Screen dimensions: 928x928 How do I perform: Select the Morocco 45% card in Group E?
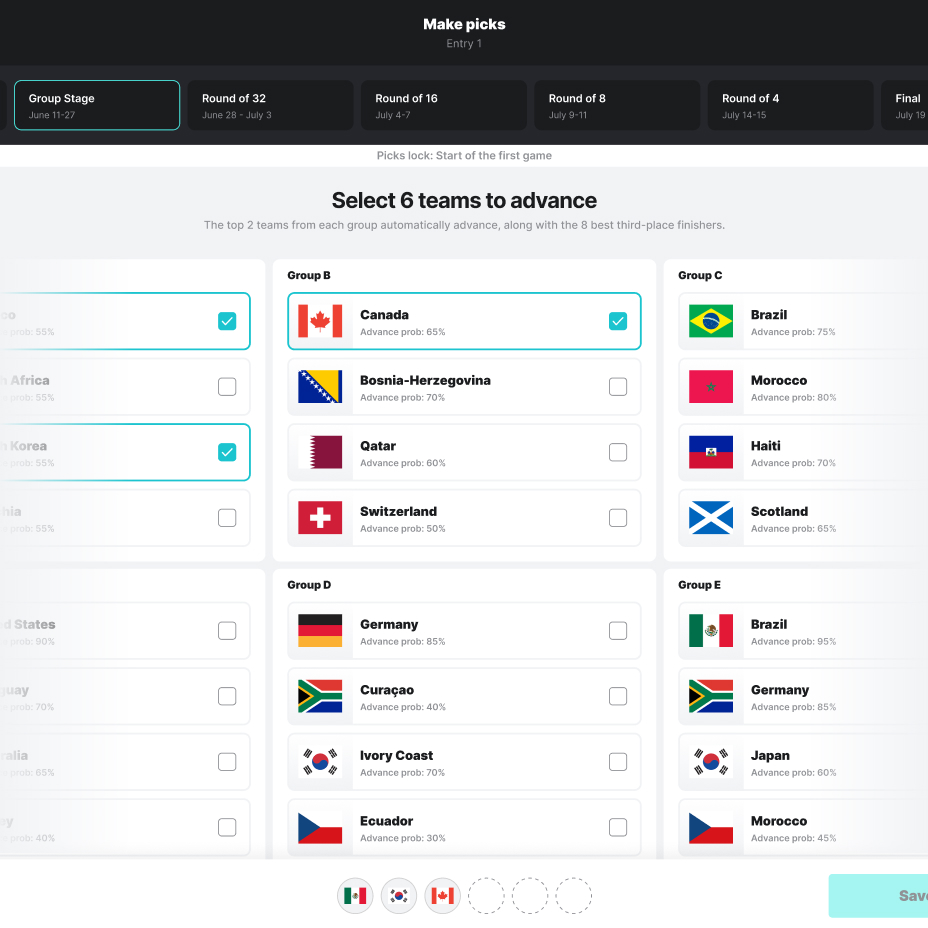pyautogui.click(x=803, y=827)
